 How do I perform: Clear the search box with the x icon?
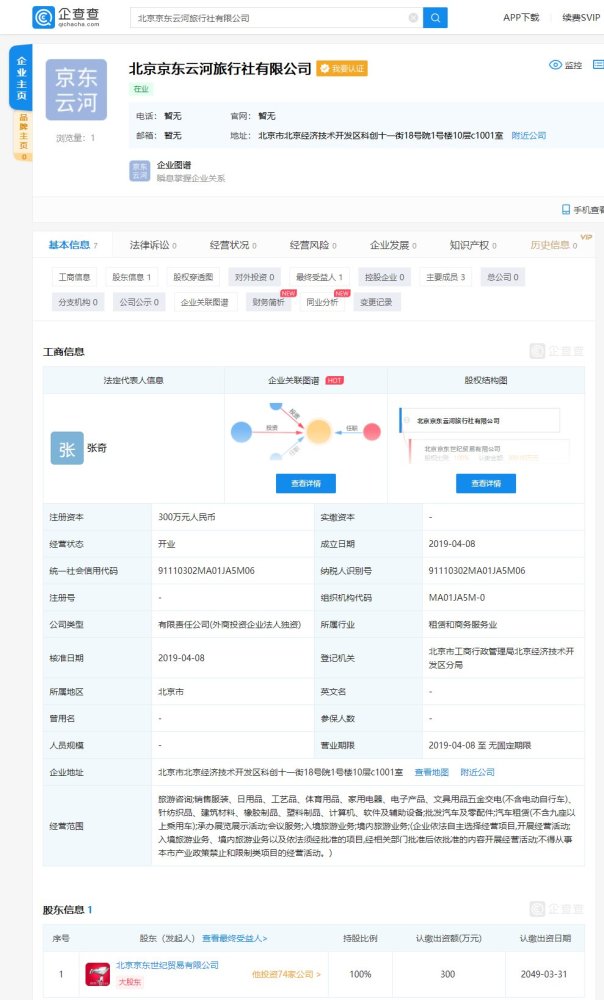[x=413, y=18]
